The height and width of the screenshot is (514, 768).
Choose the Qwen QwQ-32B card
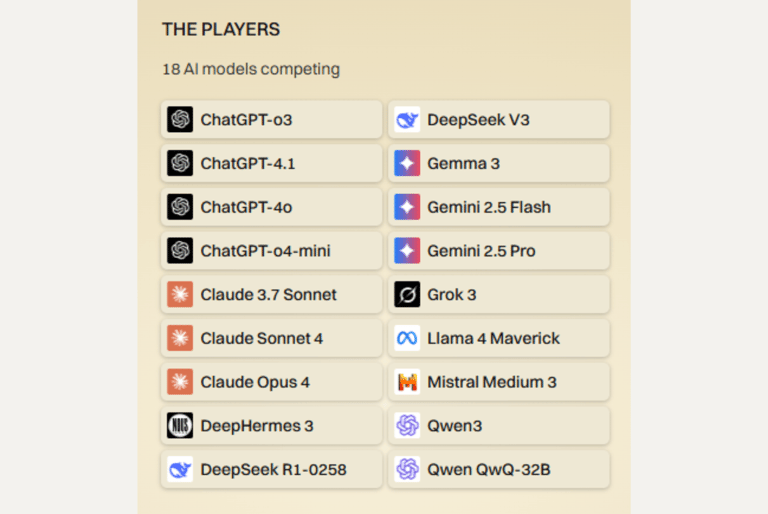click(x=498, y=469)
